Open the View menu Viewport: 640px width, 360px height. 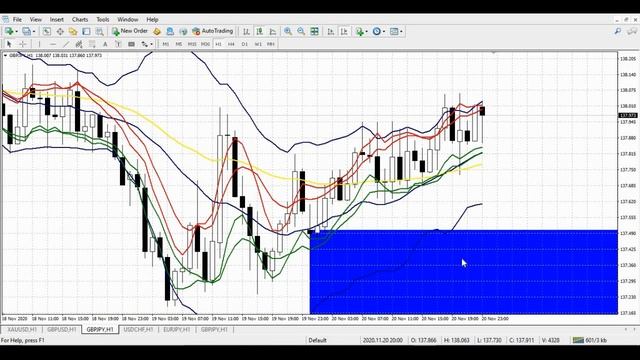click(36, 19)
